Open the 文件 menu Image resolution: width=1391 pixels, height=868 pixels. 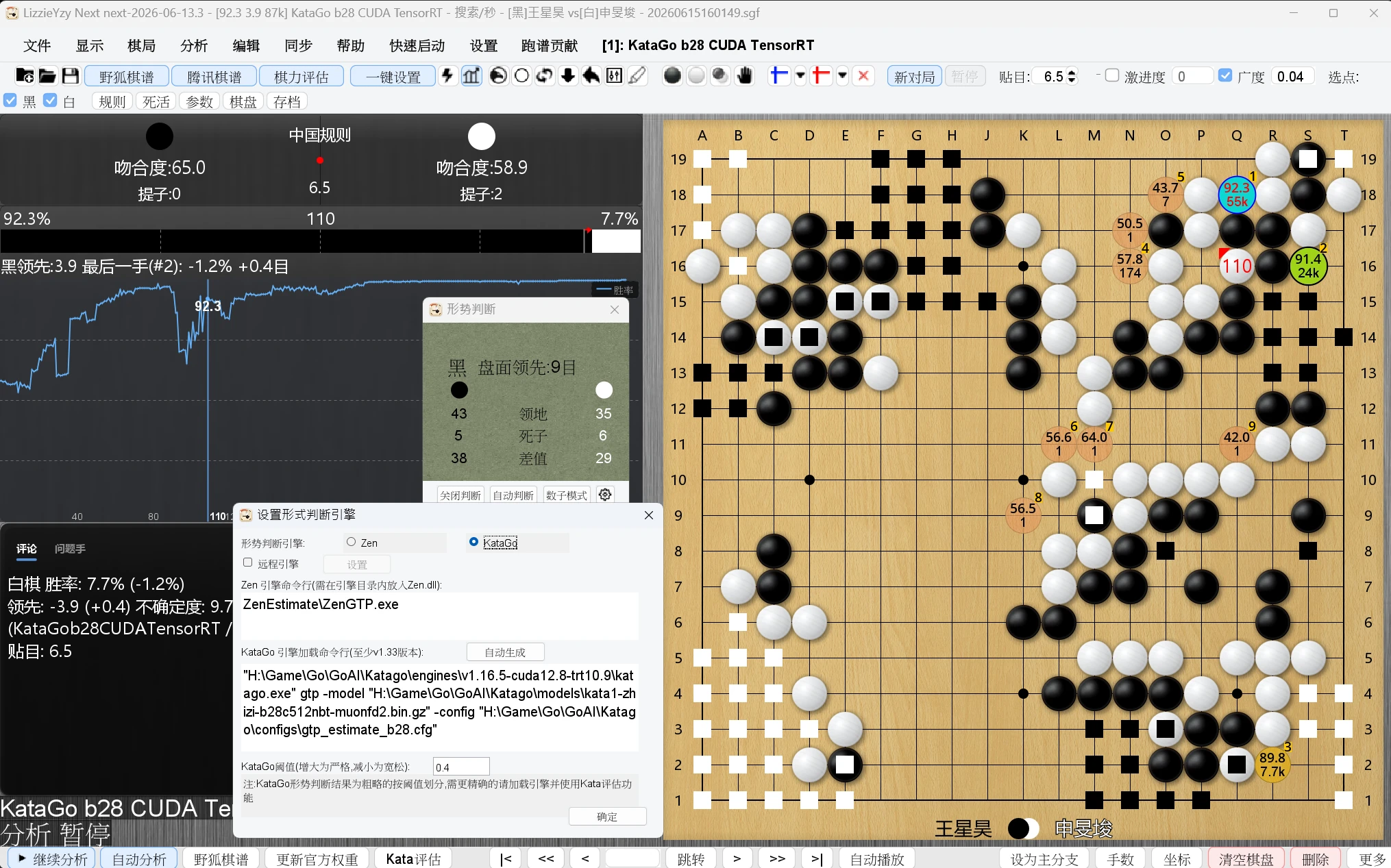pos(37,45)
